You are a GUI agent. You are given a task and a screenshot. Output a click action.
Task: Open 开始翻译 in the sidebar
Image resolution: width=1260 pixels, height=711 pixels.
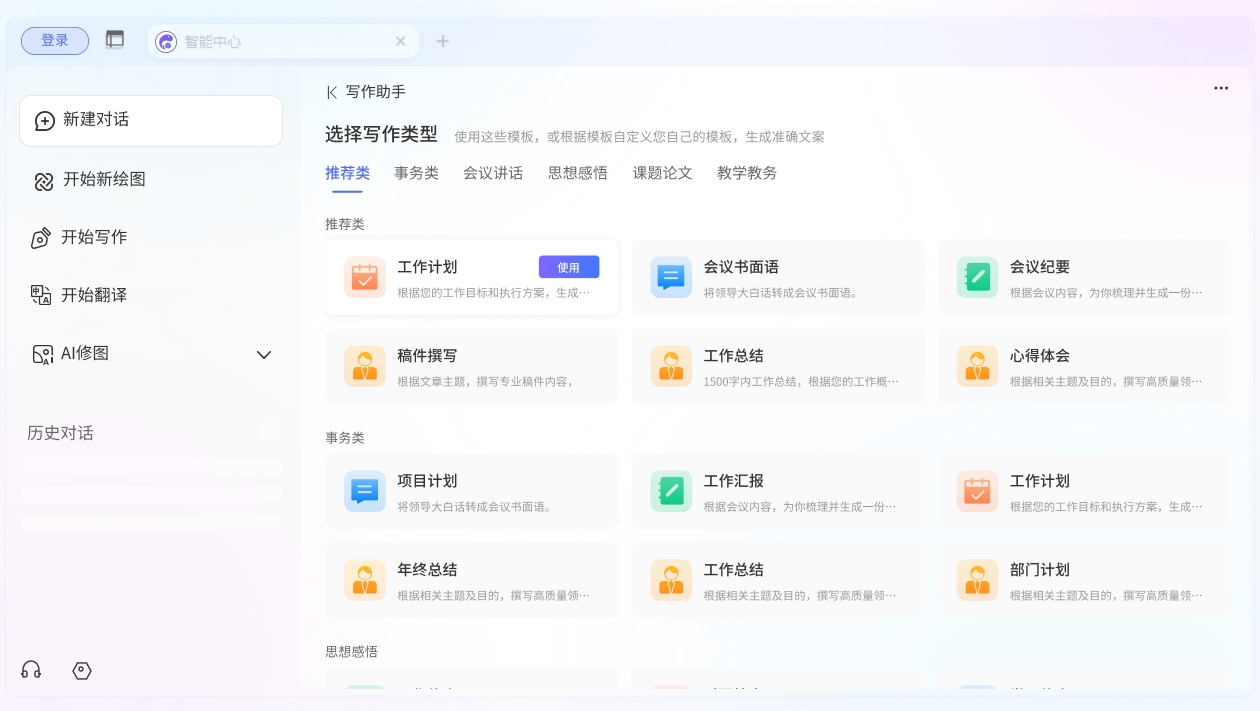click(94, 295)
